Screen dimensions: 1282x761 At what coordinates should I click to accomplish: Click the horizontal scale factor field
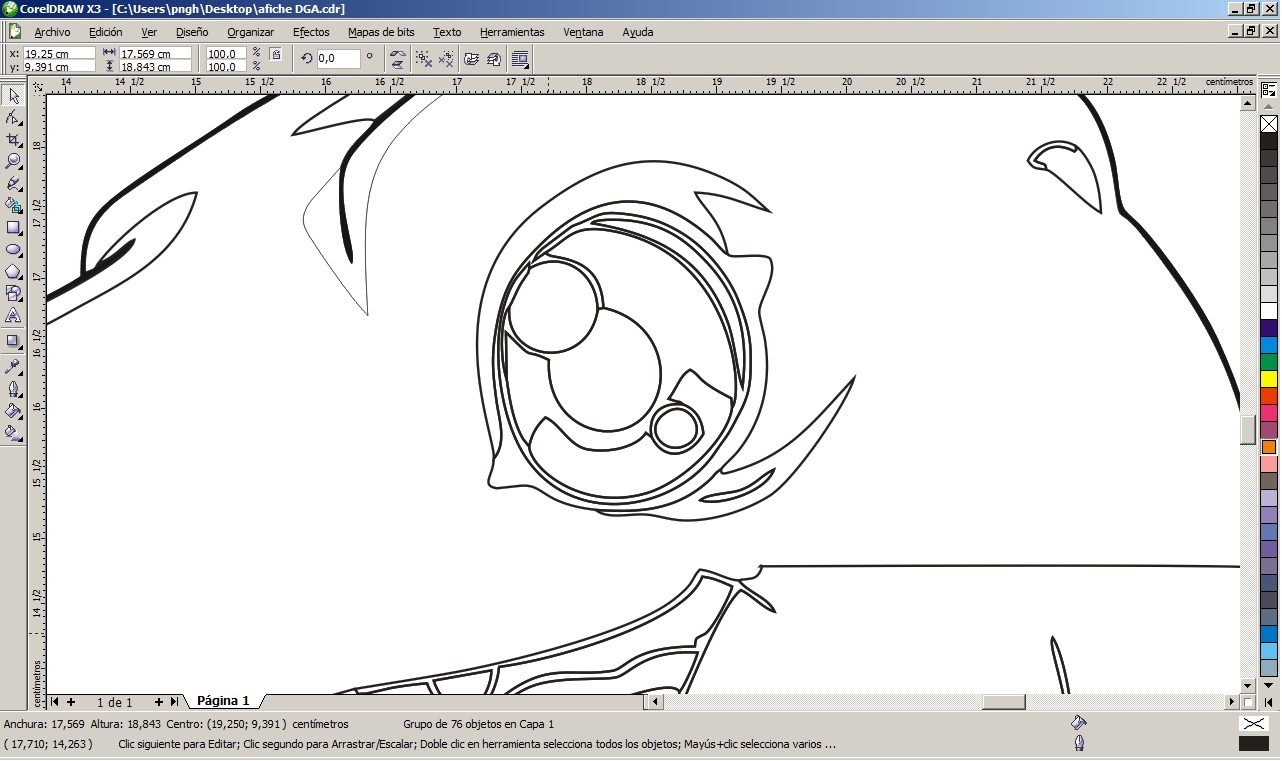pos(226,54)
